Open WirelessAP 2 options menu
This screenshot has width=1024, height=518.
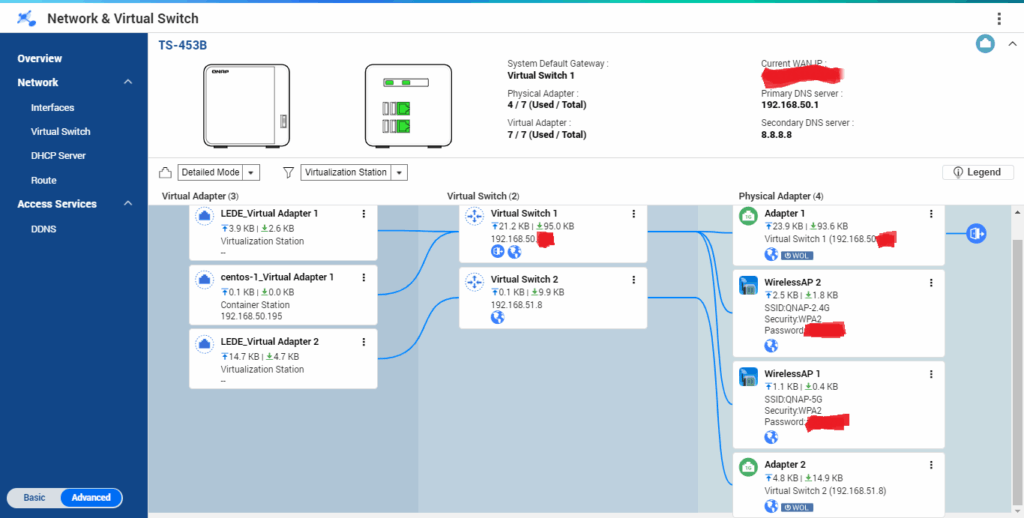point(931,283)
